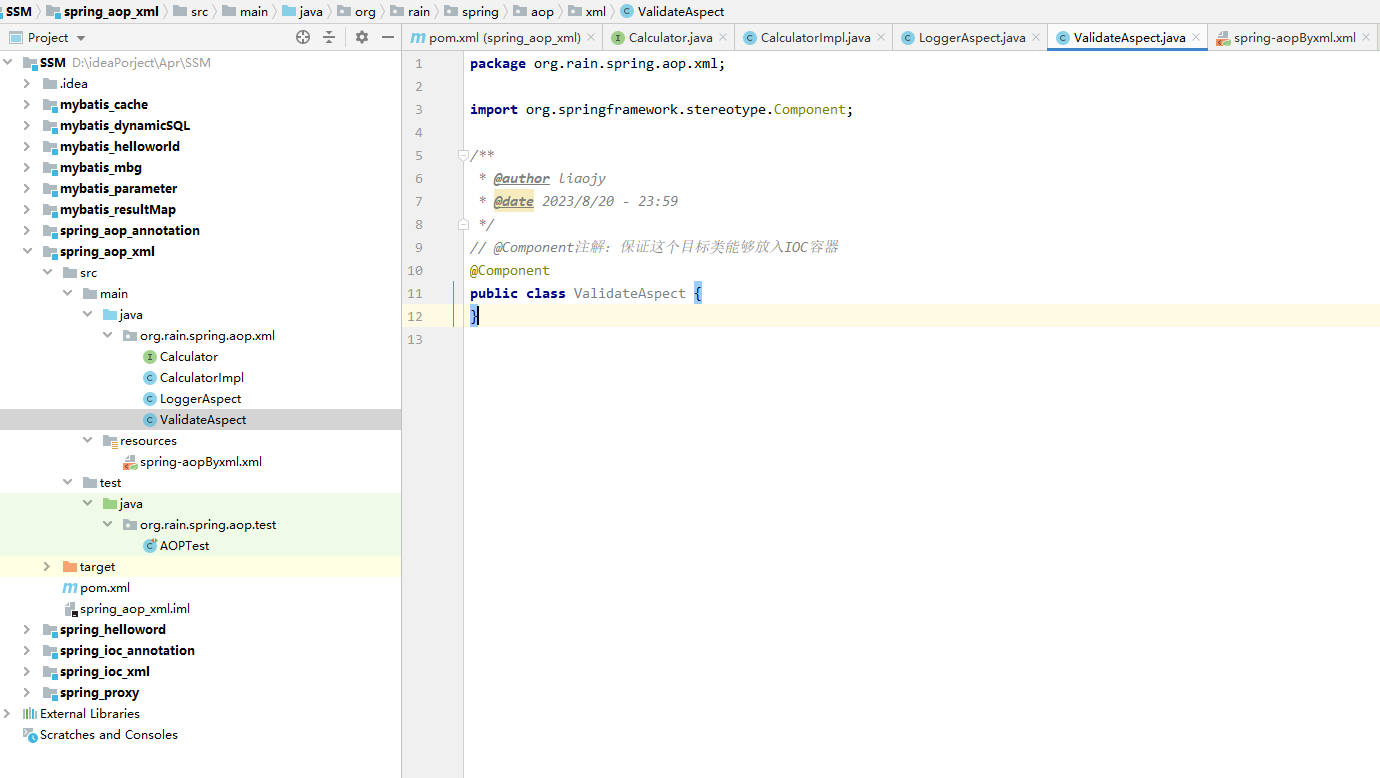Close the Calculator.java tab
The width and height of the screenshot is (1380, 778).
[723, 37]
